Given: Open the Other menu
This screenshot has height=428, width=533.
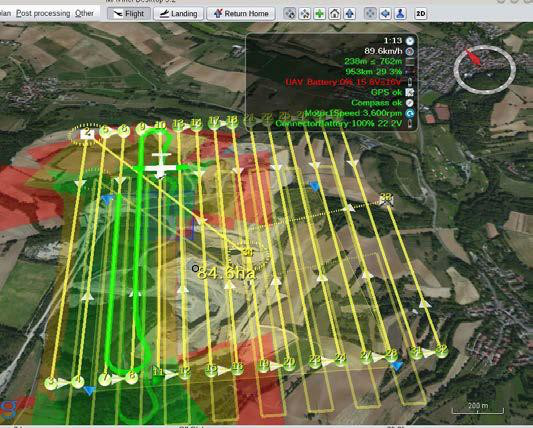Looking at the screenshot, I should click(84, 14).
